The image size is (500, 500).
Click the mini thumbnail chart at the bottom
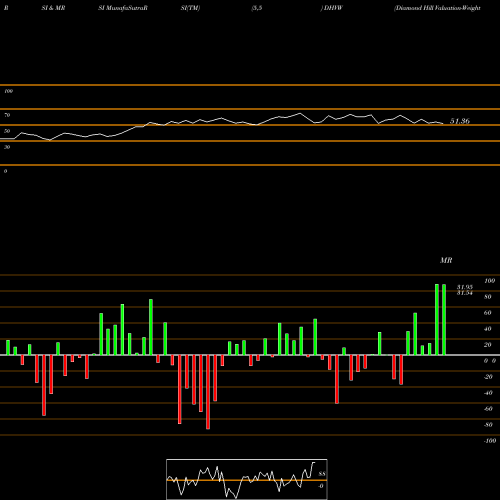[x=247, y=479]
